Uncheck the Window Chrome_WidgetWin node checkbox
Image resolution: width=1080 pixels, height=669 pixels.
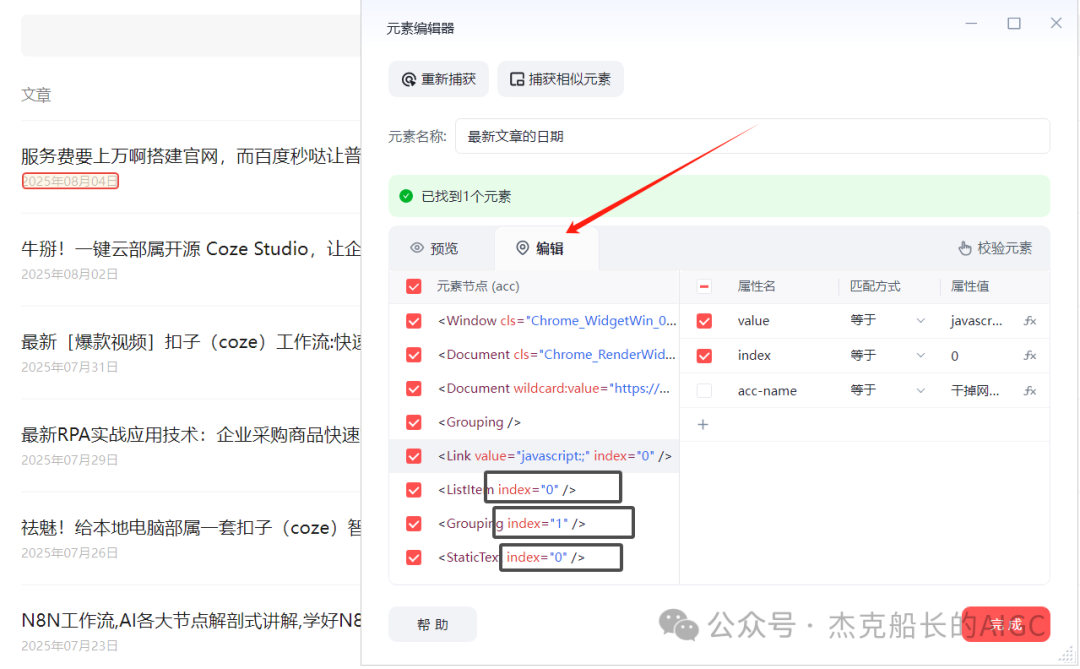click(413, 321)
